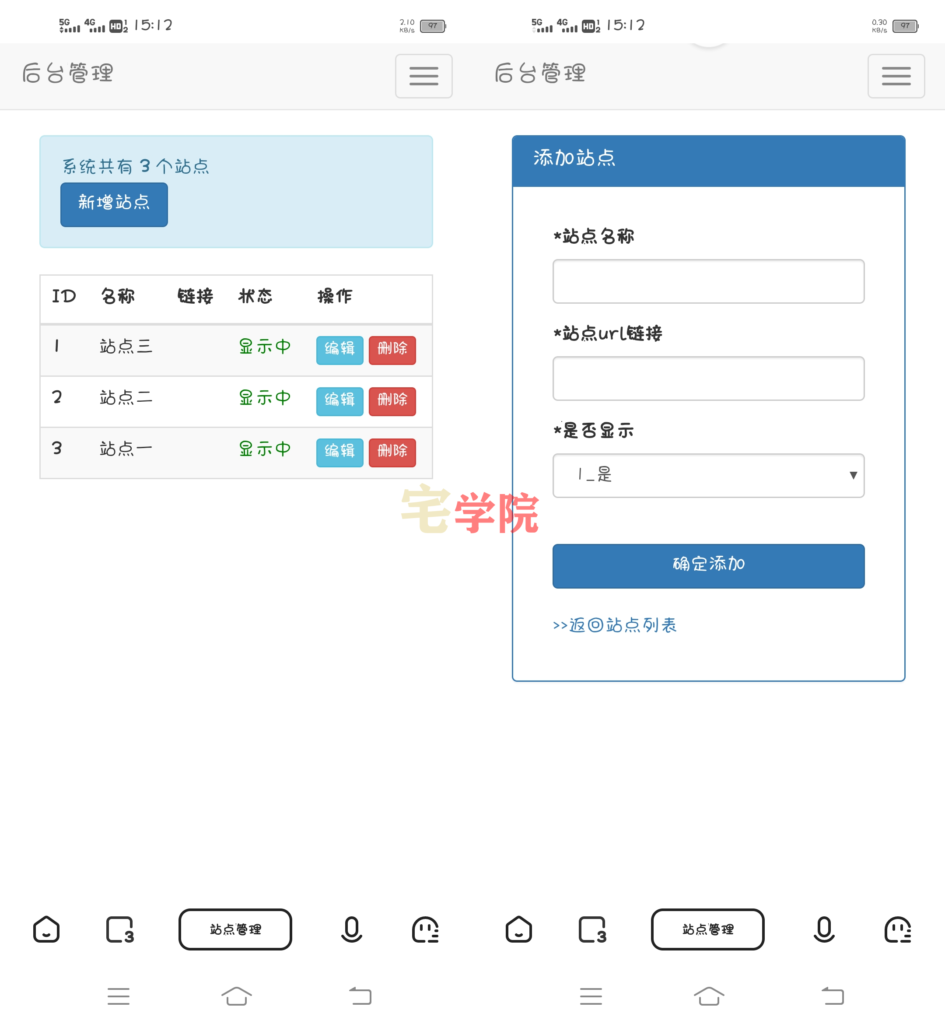945x1024 pixels.
Task: Edit 站点二 with its 编辑 button
Action: point(340,401)
